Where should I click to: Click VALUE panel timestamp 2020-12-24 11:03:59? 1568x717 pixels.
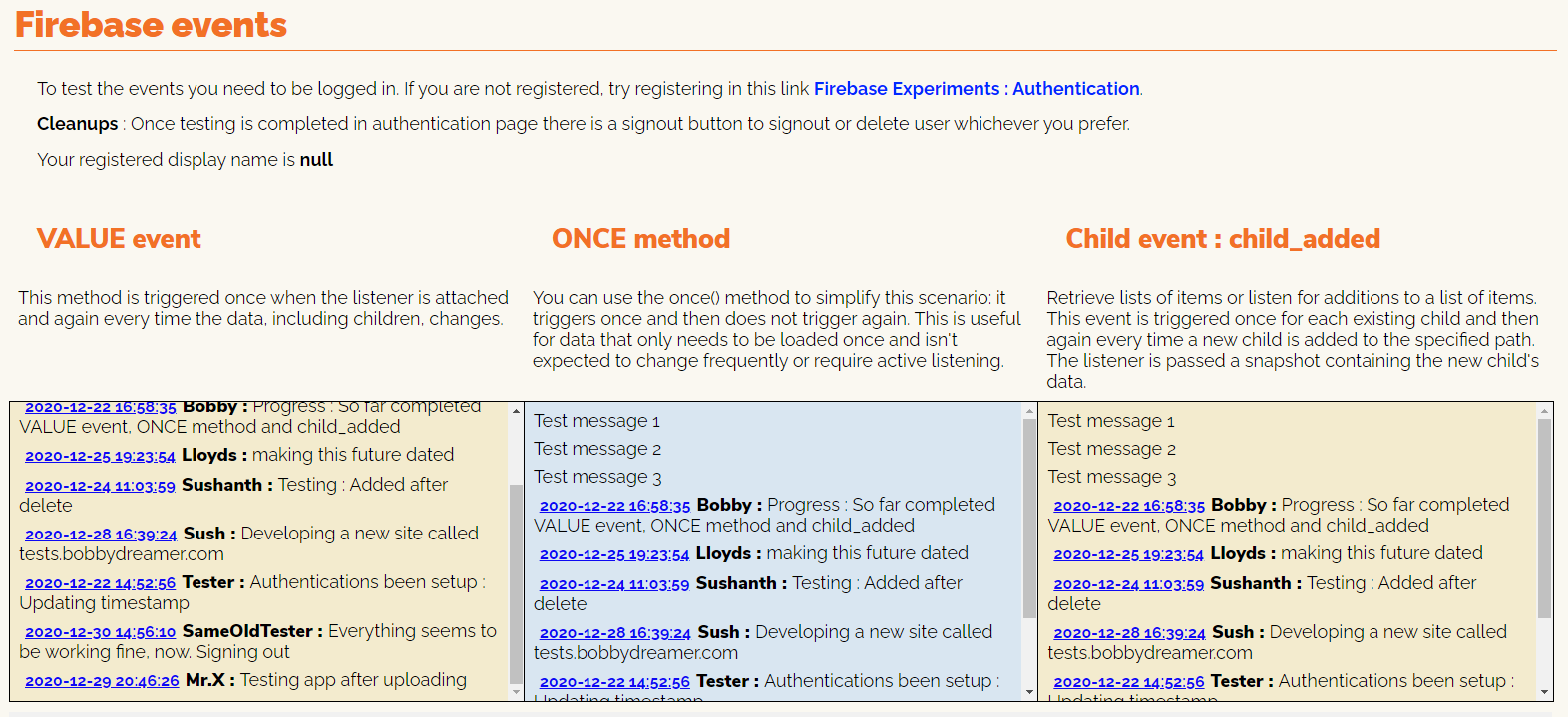coord(100,486)
